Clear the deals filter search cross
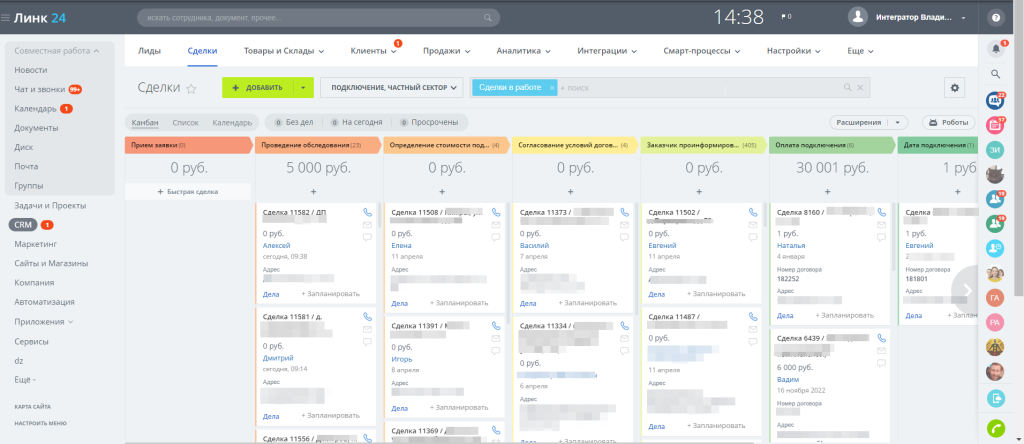 click(860, 87)
